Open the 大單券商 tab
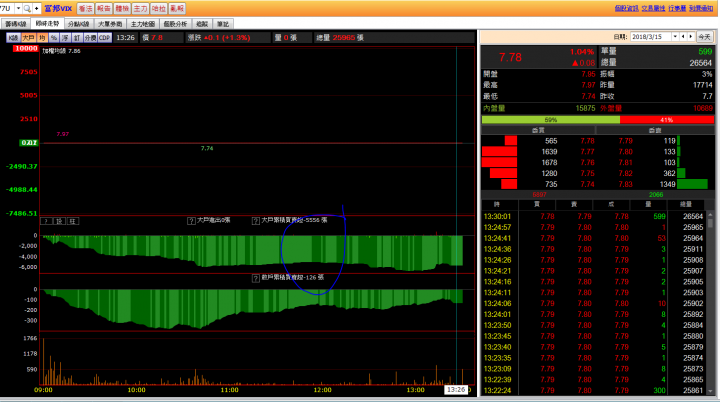Image resolution: width=720 pixels, height=402 pixels. point(110,24)
